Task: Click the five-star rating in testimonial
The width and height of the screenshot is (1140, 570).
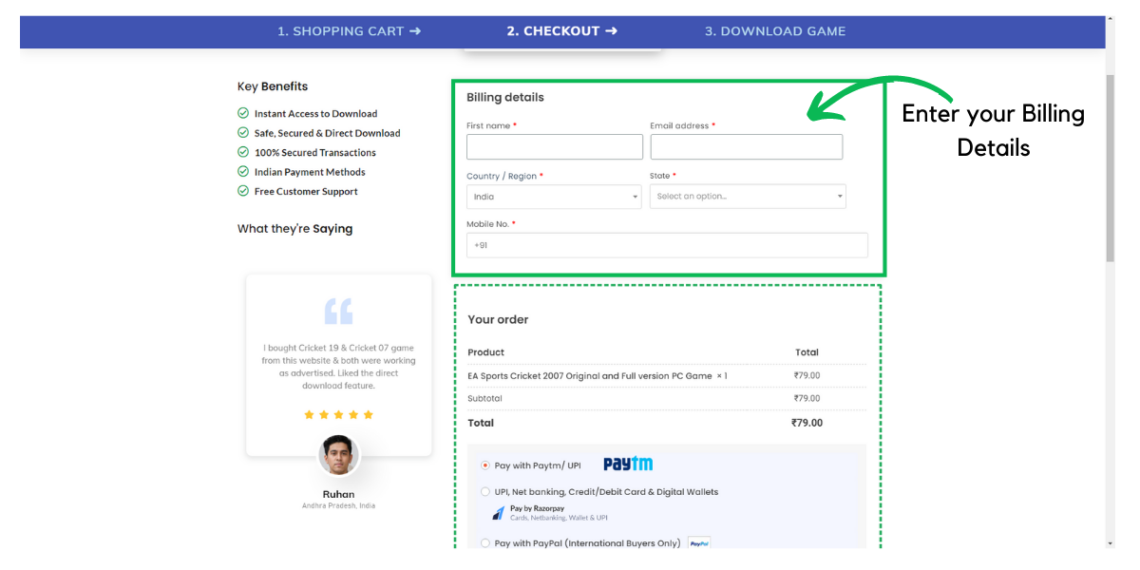Action: (x=338, y=414)
